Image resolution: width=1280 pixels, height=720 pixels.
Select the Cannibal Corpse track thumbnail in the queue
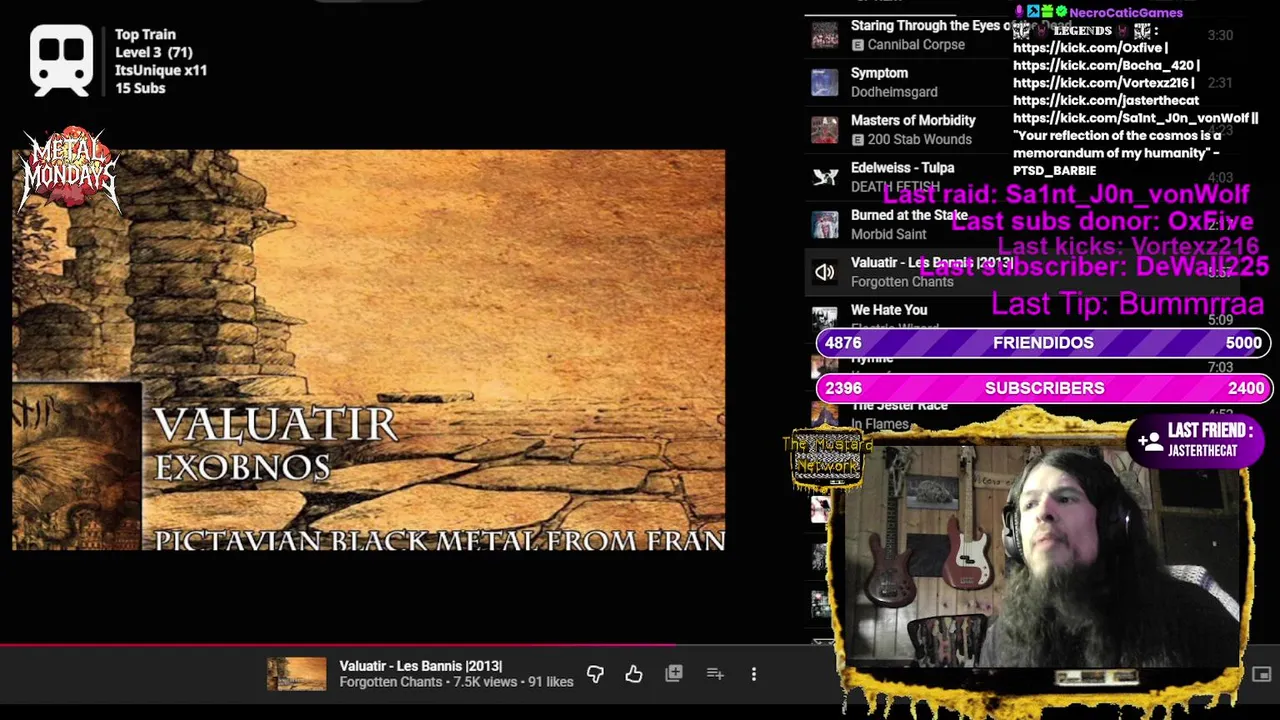point(825,35)
